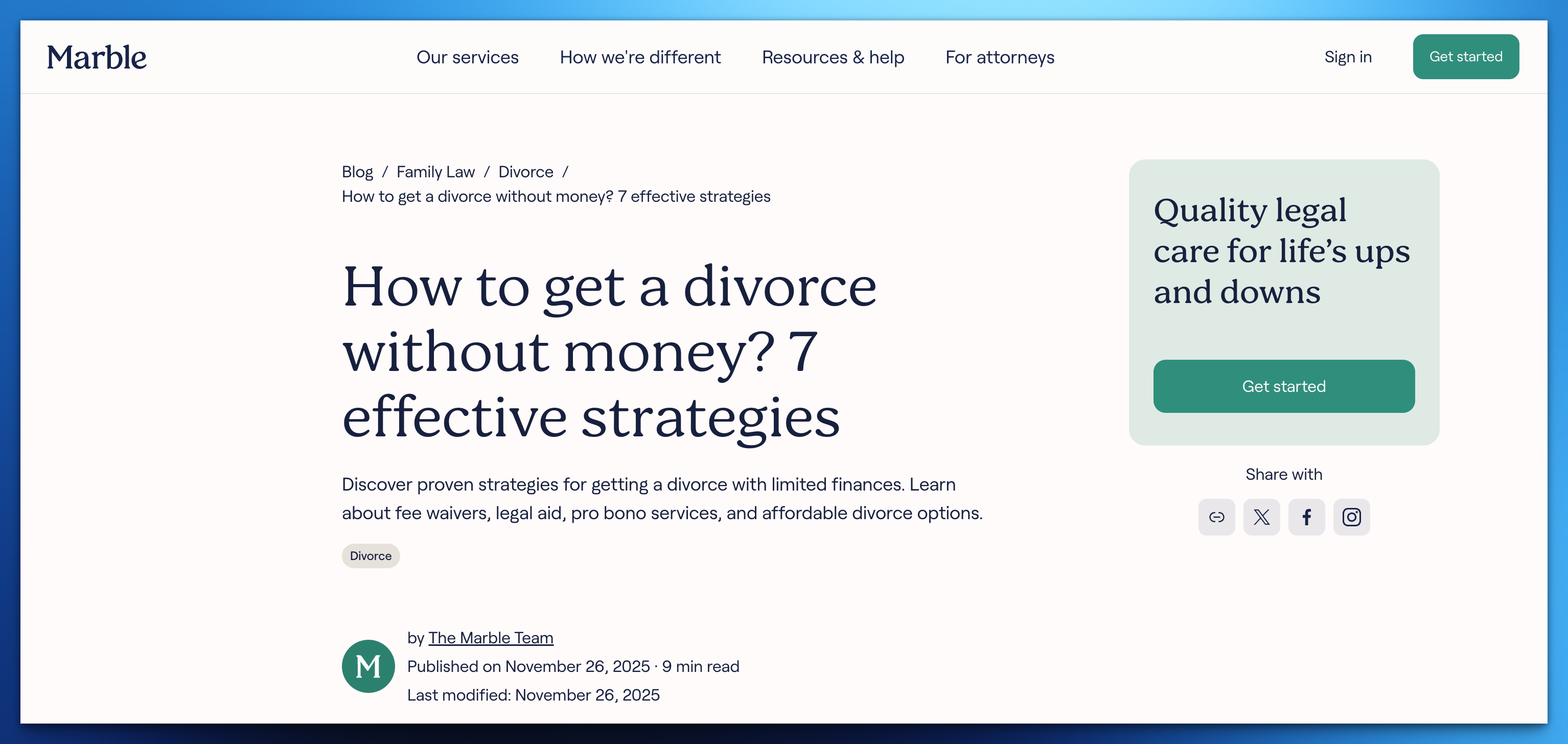Click the Marble logo to go home
Viewport: 1568px width, 744px height.
[97, 57]
